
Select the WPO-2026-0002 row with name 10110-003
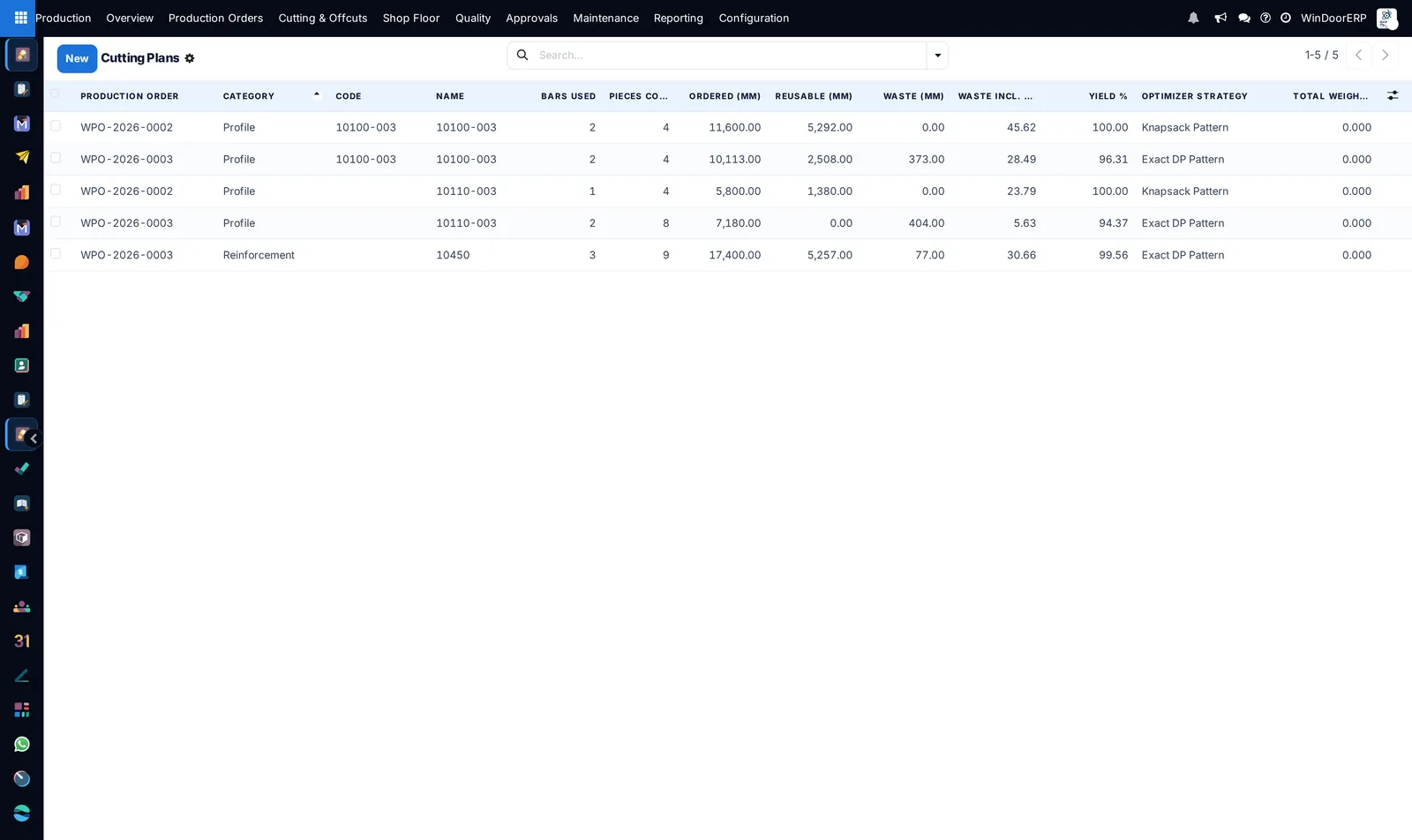tap(56, 190)
